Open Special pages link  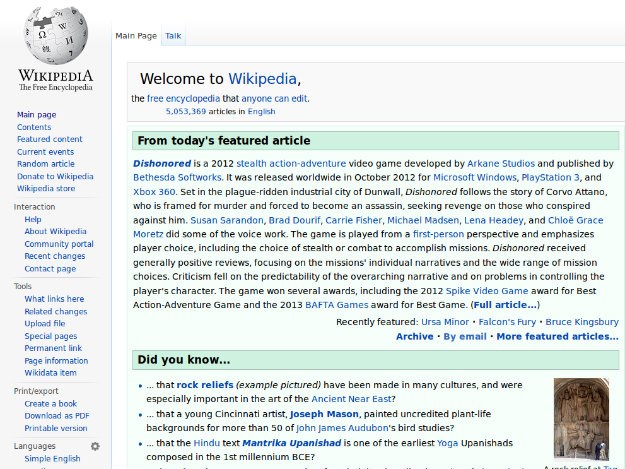[x=51, y=336]
